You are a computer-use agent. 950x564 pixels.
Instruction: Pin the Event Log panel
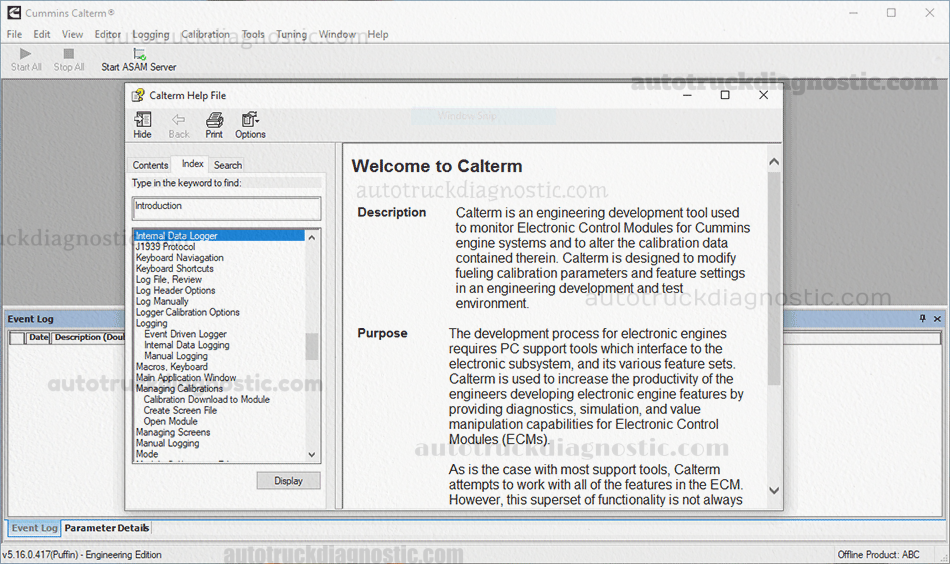923,319
